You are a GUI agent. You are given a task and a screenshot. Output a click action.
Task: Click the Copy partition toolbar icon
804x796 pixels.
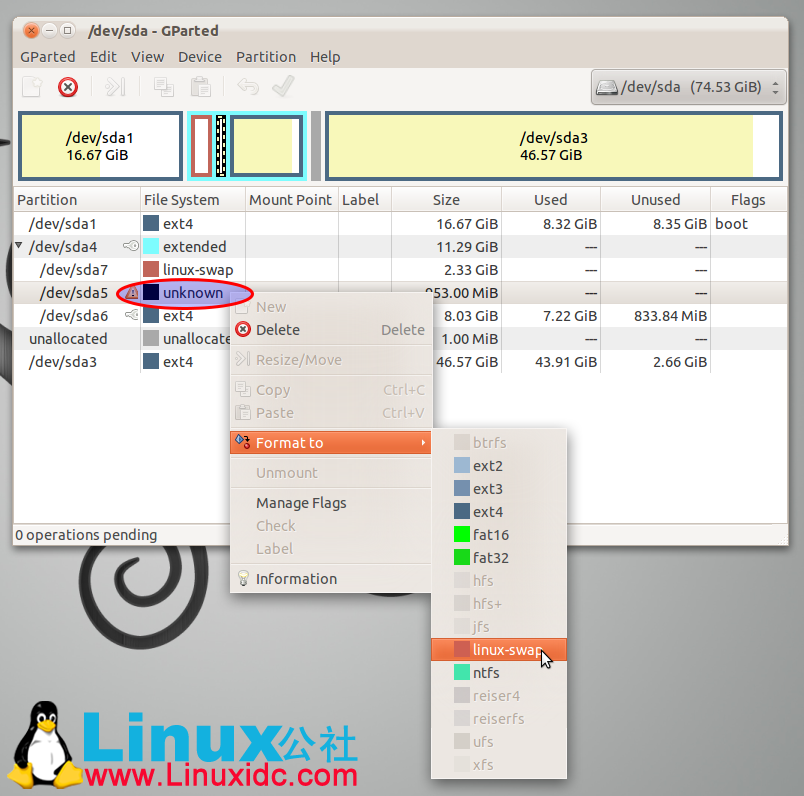pos(164,87)
